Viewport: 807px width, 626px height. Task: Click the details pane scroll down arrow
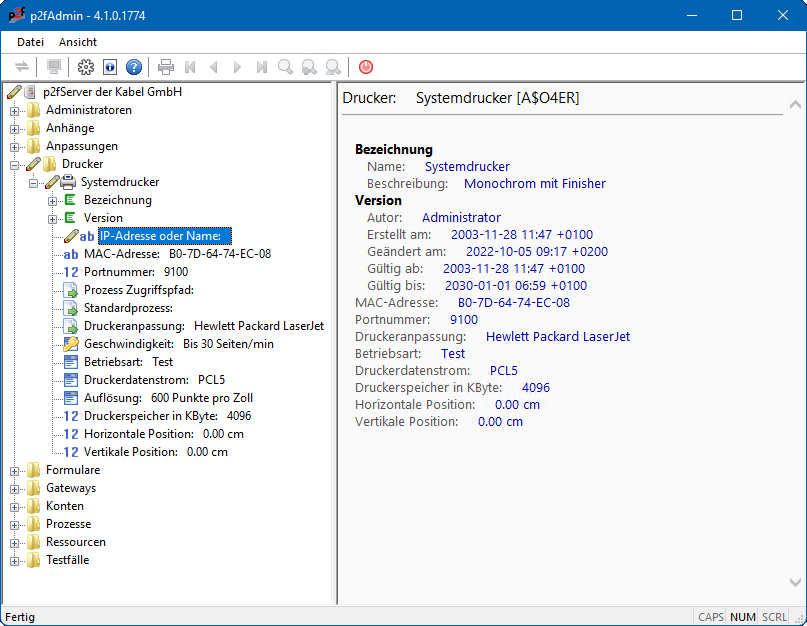(795, 582)
